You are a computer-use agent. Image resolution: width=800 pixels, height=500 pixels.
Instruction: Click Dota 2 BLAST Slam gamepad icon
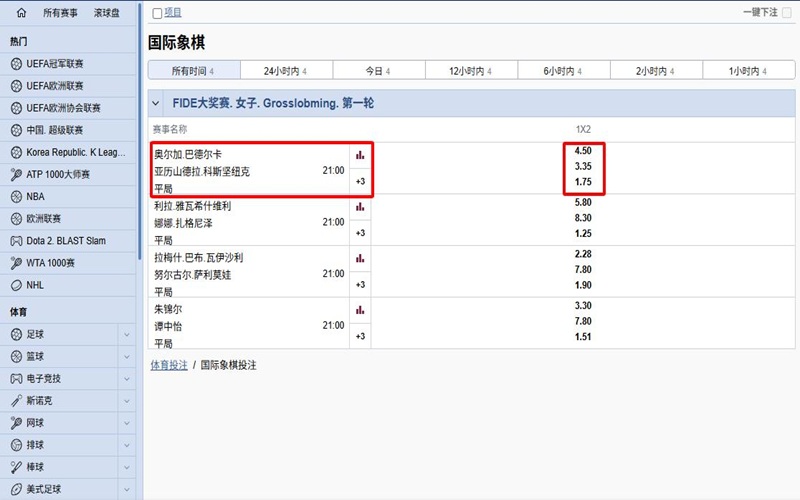[x=16, y=241]
